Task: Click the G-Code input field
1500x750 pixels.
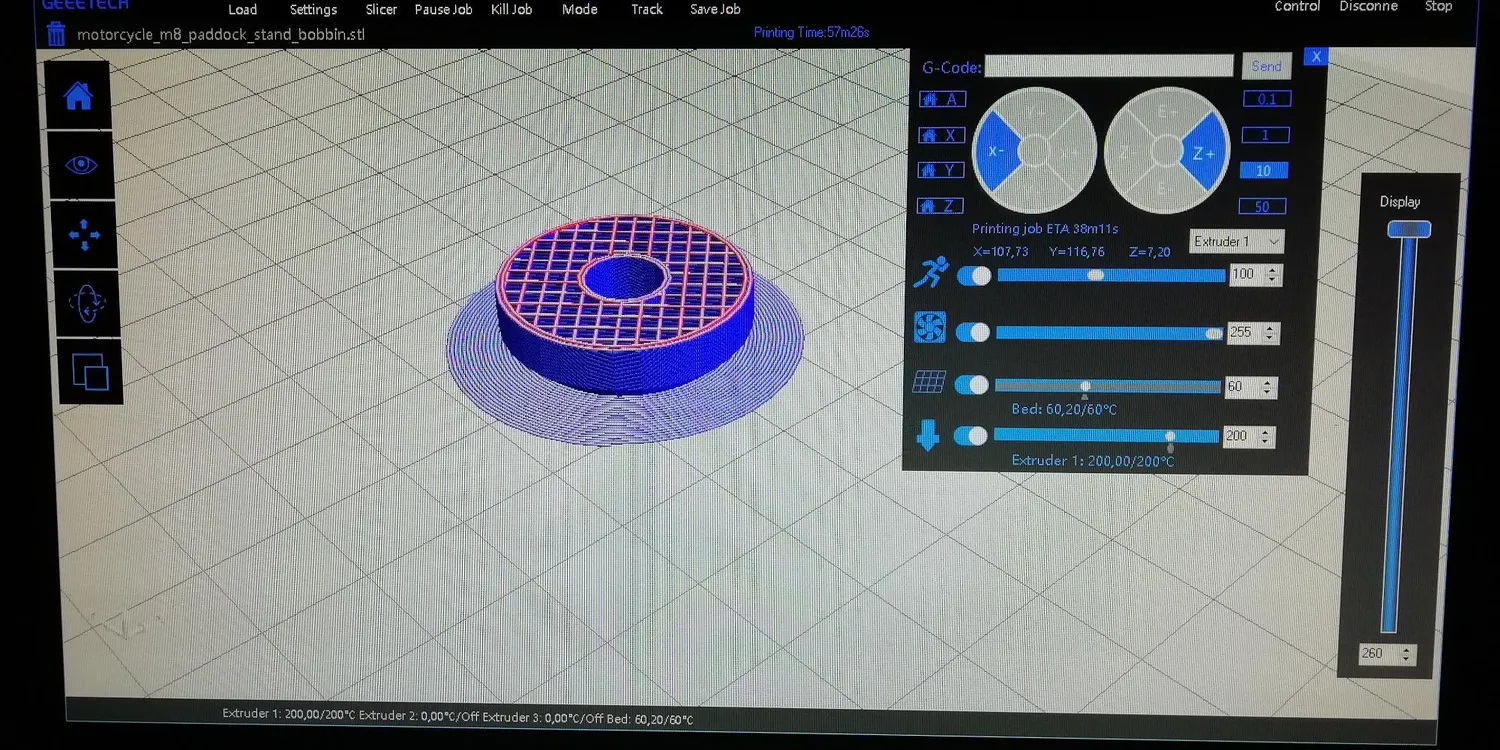Action: click(1109, 66)
